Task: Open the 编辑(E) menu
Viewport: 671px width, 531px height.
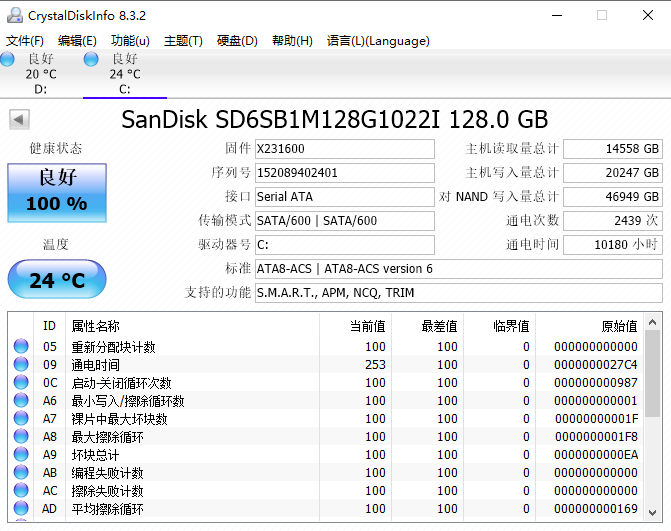Action: (77, 41)
